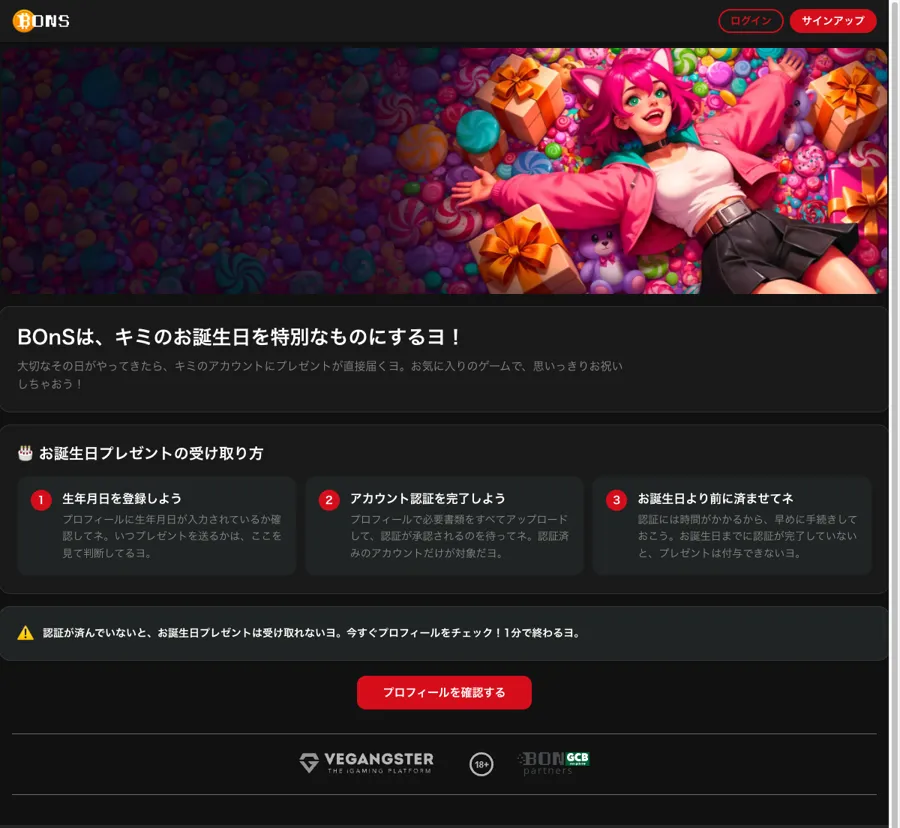Click heading アカウント認証を完了しよう
This screenshot has height=828, width=900.
click(428, 499)
